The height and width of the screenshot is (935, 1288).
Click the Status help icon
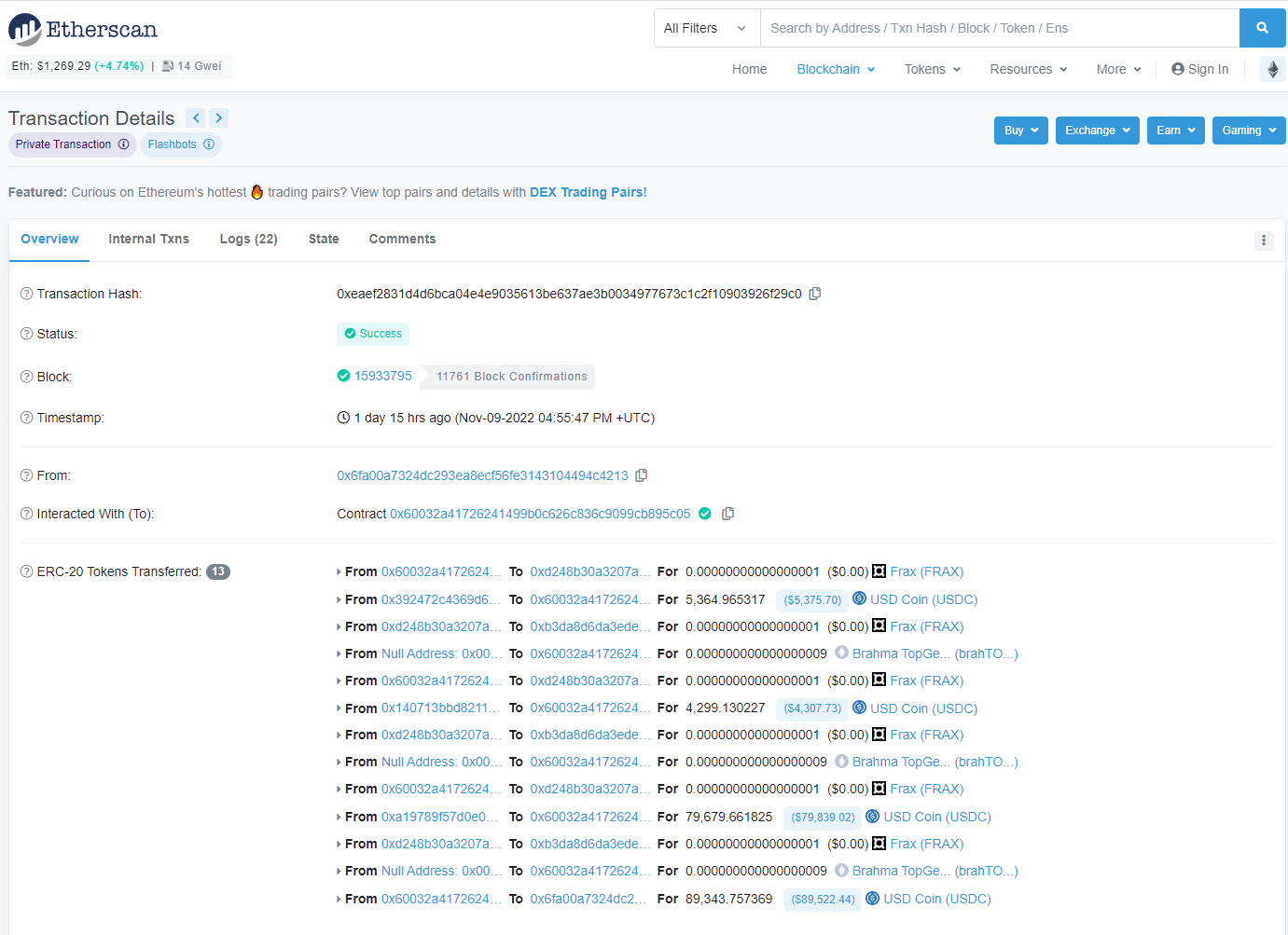pyautogui.click(x=27, y=334)
